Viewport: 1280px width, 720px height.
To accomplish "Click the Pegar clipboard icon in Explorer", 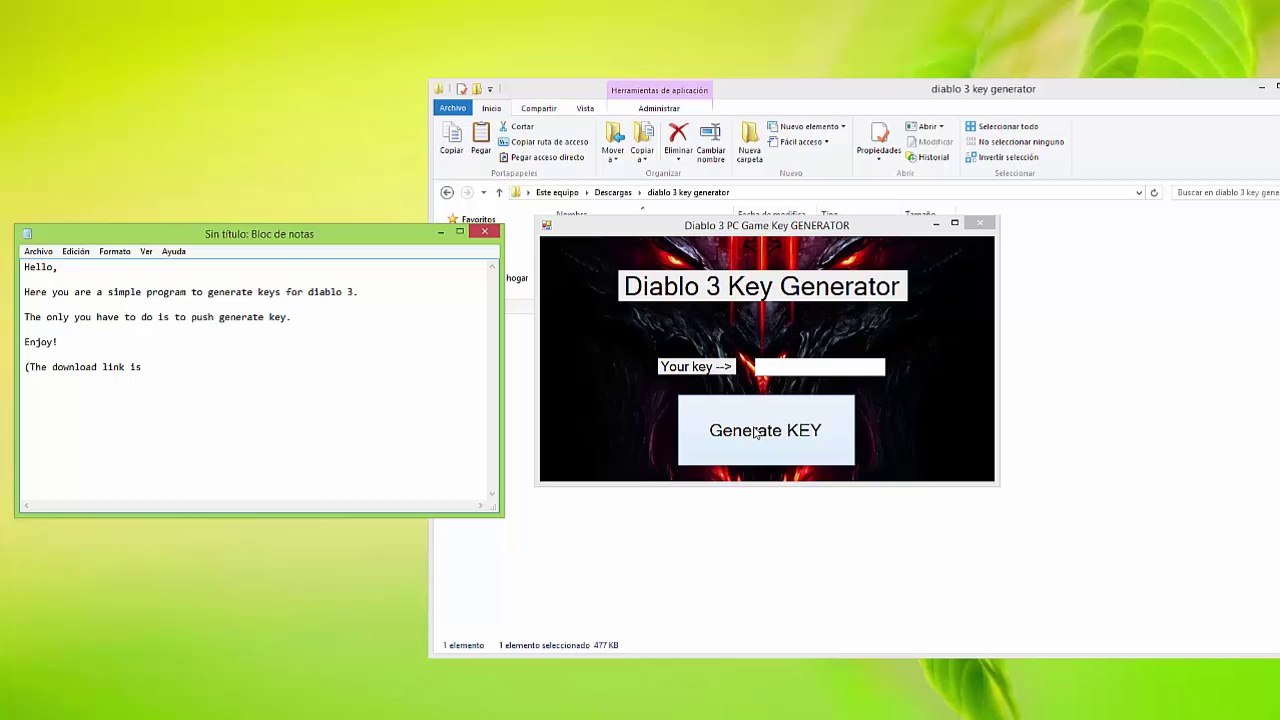I will [x=481, y=138].
